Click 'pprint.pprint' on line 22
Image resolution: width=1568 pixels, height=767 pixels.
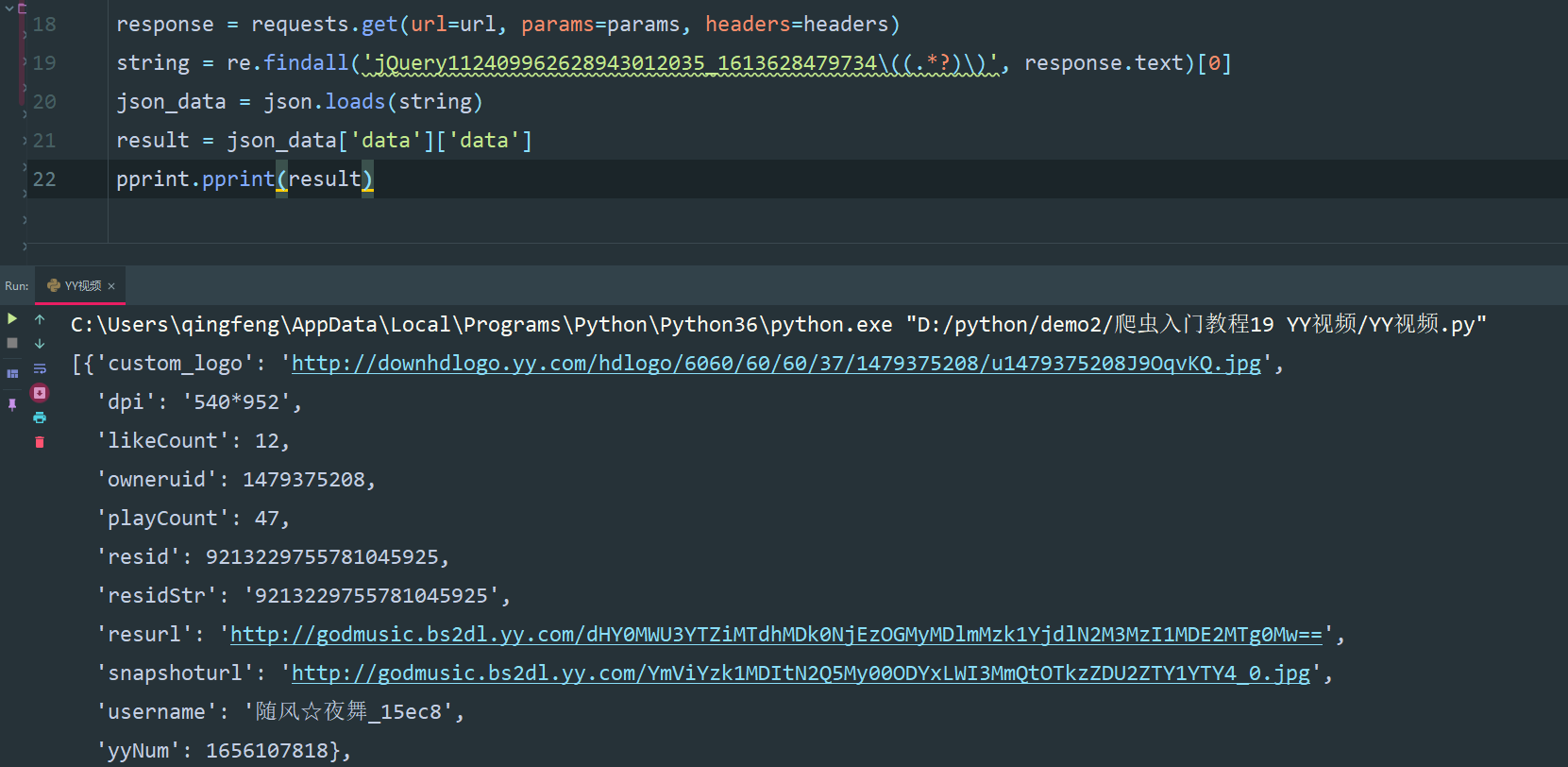pyautogui.click(x=195, y=179)
